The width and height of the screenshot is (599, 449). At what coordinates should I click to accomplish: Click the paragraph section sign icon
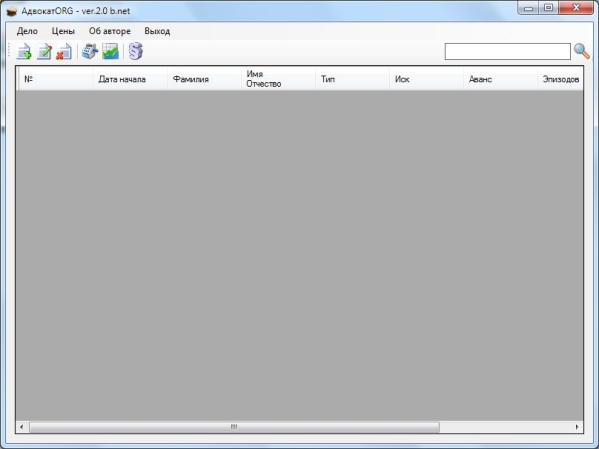point(136,51)
